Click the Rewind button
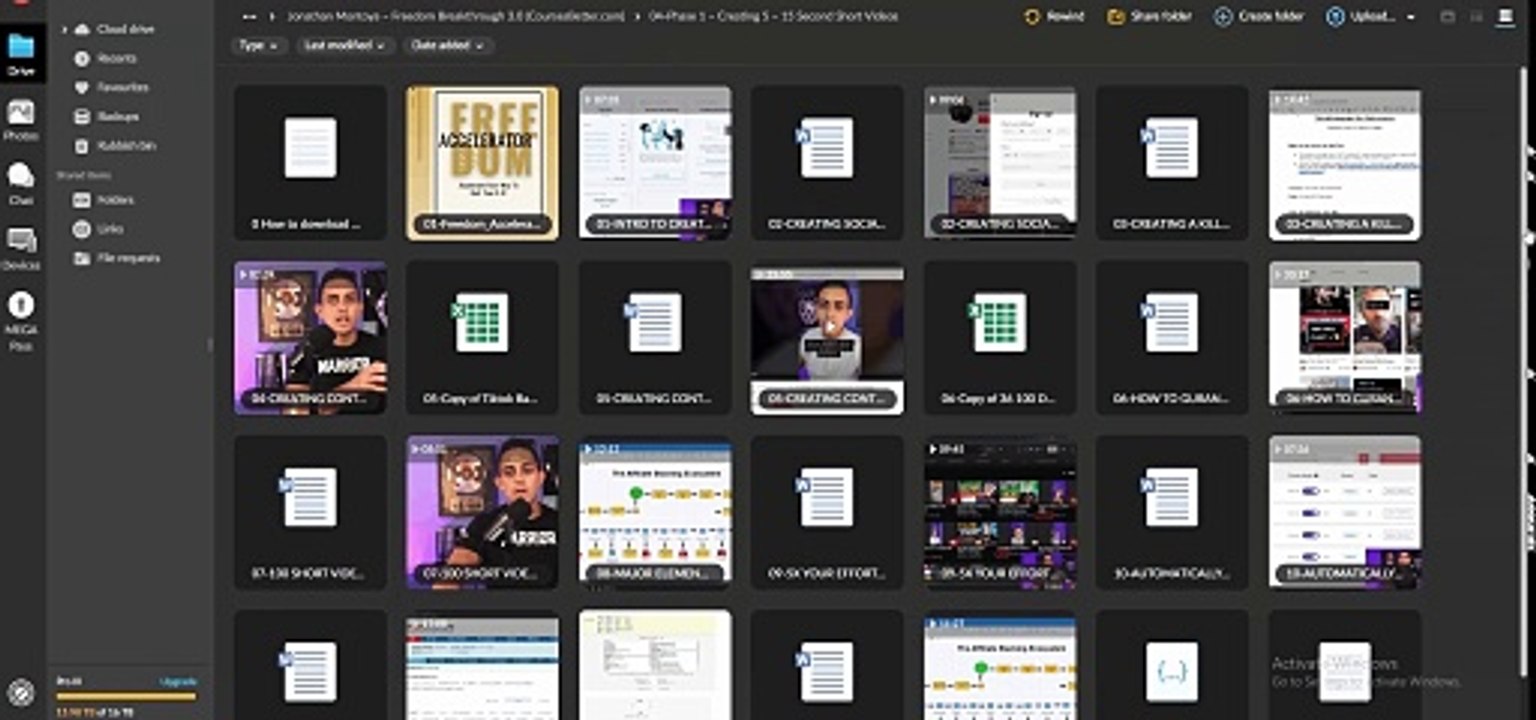Screen dimensions: 1536x720 click(1054, 17)
